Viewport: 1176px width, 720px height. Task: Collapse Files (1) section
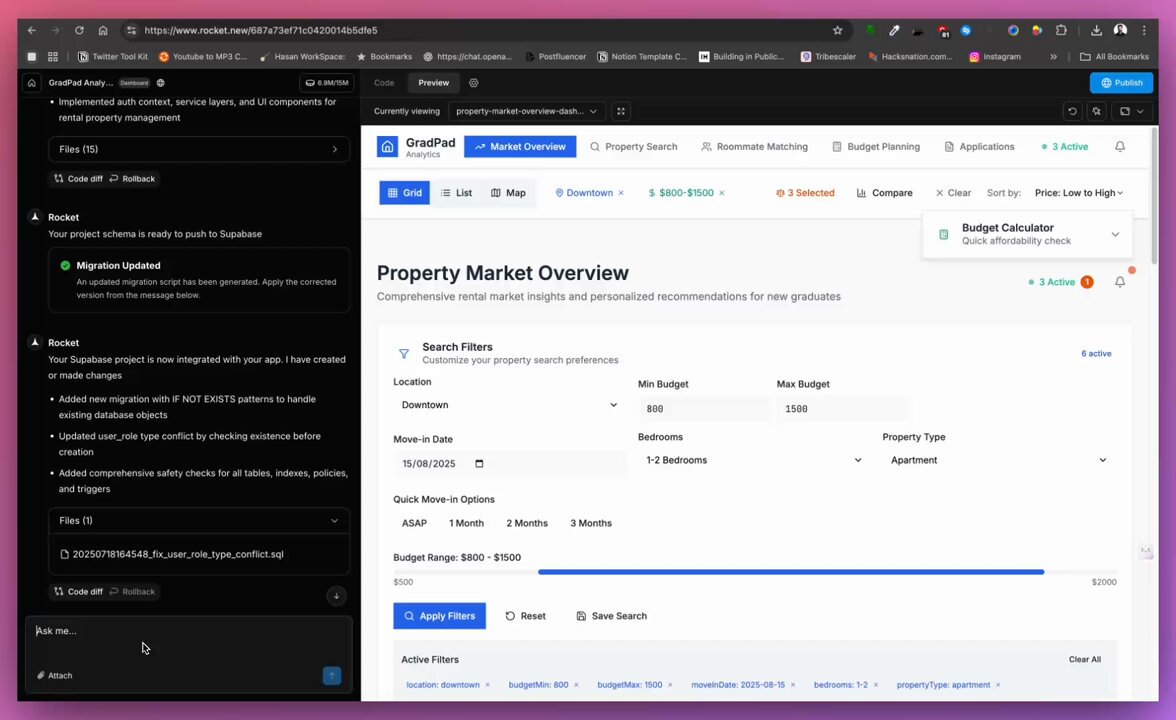(199, 520)
